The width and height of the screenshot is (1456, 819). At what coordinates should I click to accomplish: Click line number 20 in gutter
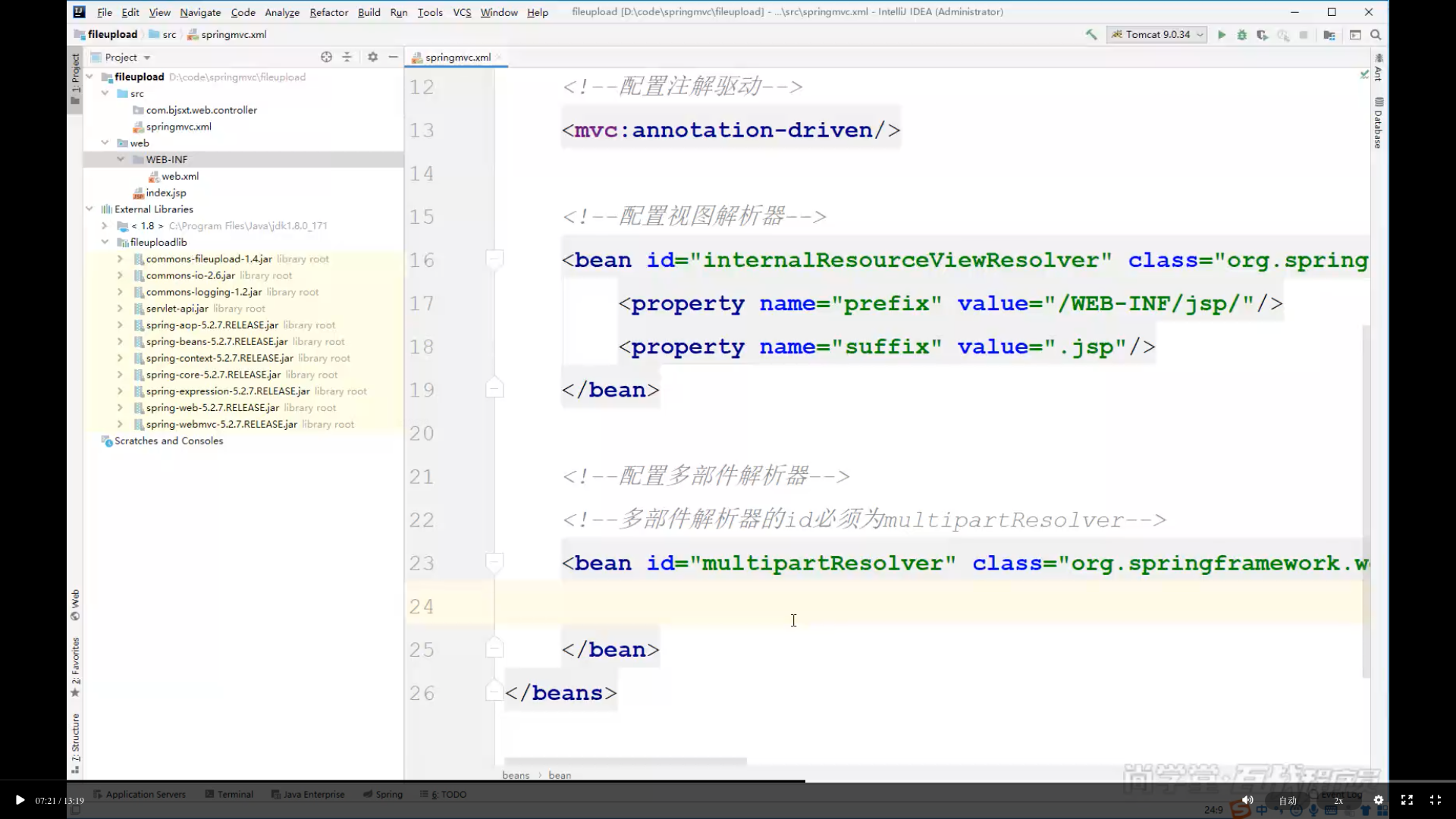[x=422, y=433]
